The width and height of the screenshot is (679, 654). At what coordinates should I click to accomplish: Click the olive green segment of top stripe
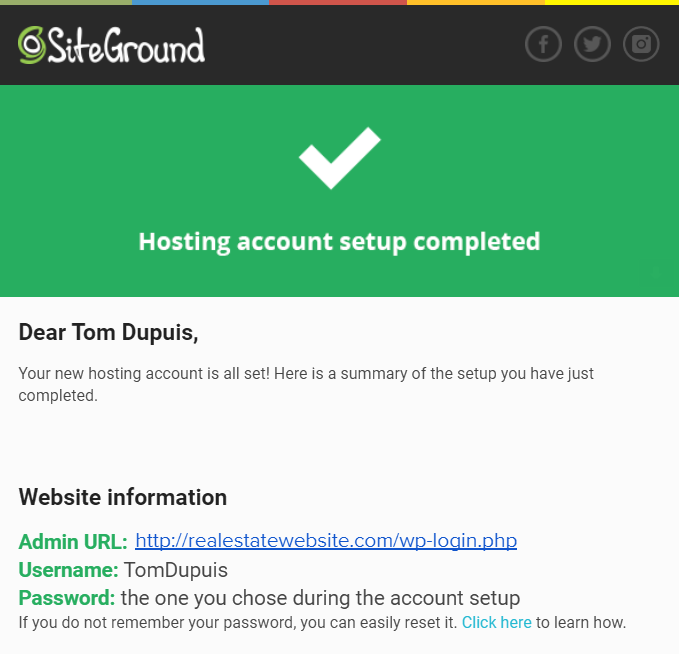tap(66, 3)
